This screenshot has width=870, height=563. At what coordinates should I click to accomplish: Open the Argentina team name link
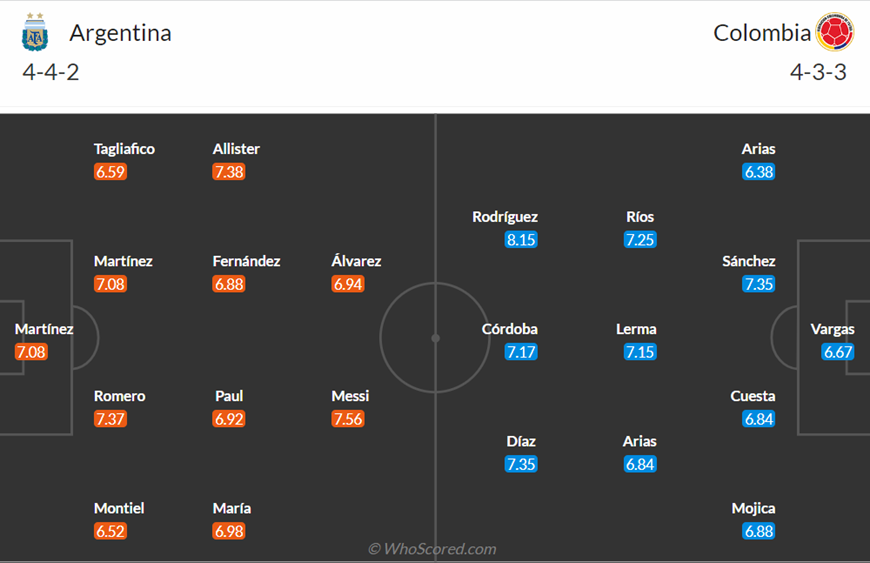point(120,33)
